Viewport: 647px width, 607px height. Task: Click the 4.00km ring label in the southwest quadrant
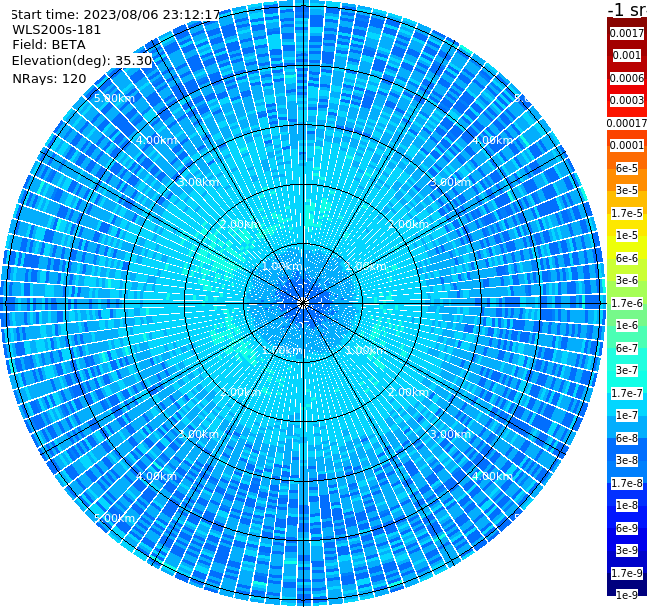click(x=156, y=476)
